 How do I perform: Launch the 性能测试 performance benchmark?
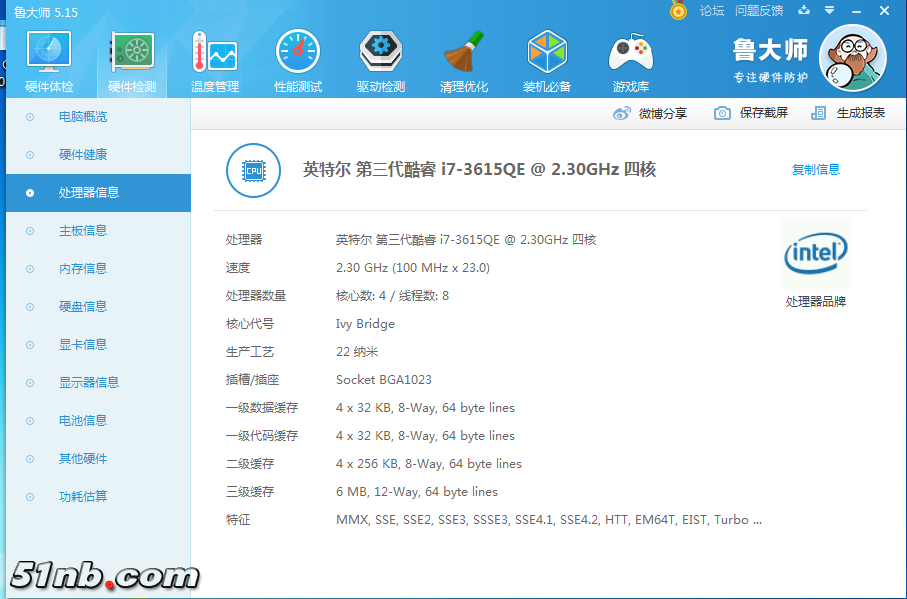click(295, 60)
